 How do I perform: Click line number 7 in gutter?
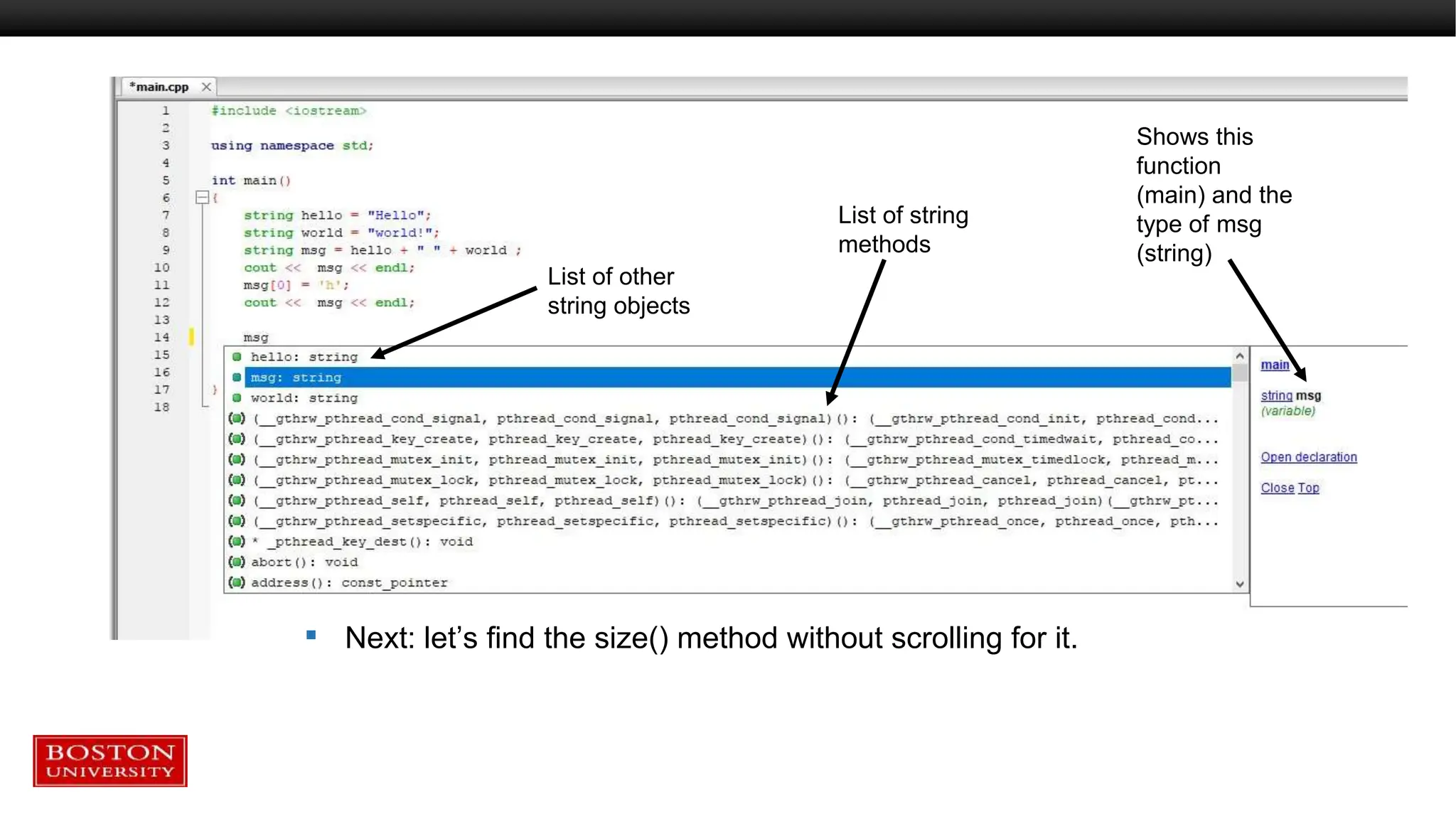click(x=166, y=215)
